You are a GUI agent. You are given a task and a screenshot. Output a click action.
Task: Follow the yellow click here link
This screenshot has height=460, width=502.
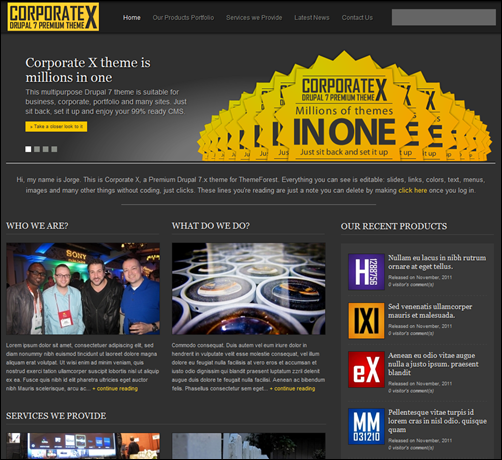pos(413,190)
